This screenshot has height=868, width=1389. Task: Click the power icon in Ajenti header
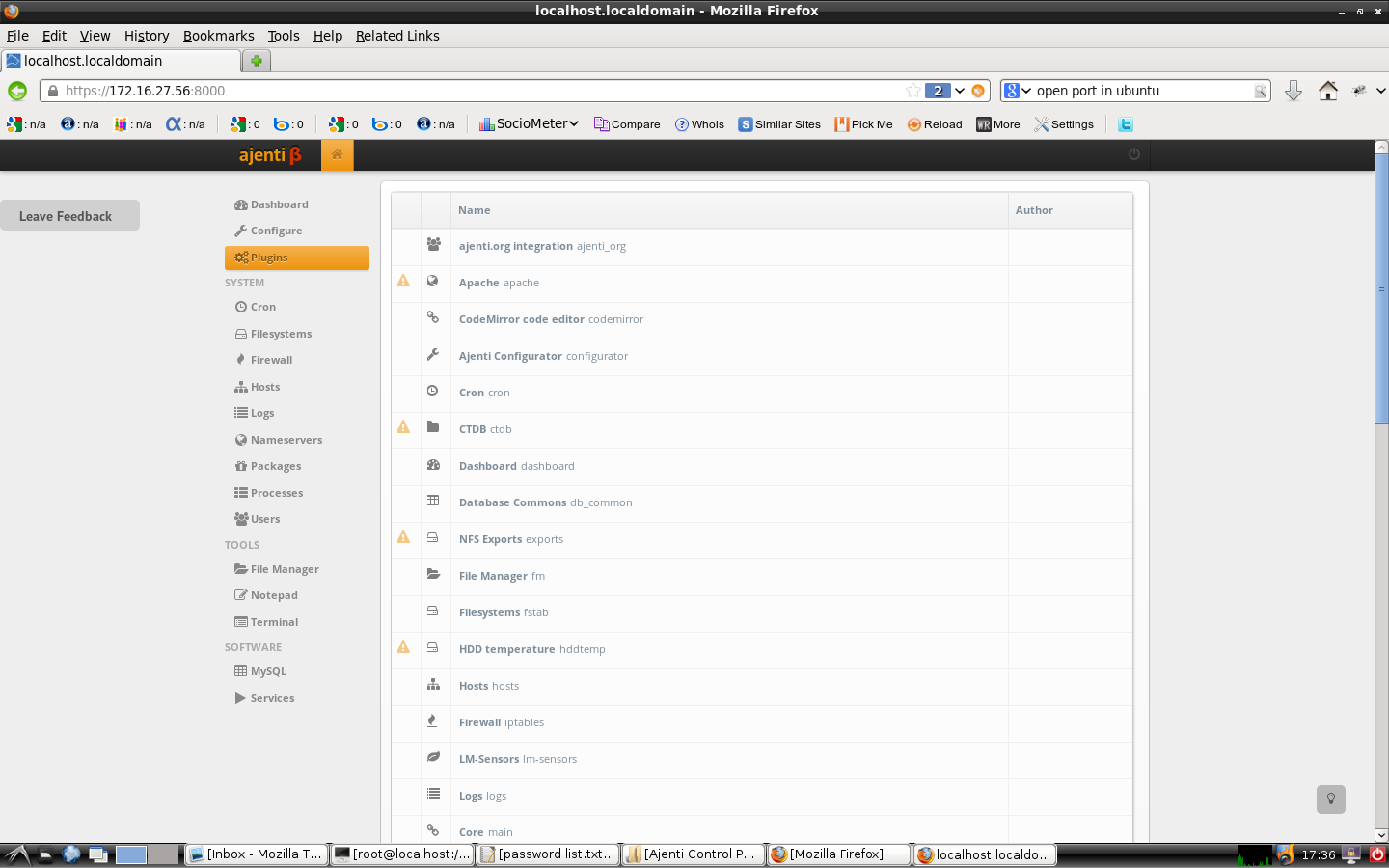[1134, 154]
